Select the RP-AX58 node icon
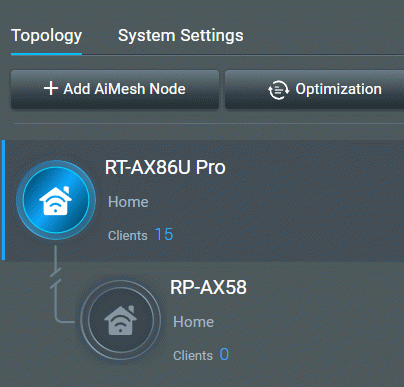Screen dimensions: 404x387 [x=120, y=320]
